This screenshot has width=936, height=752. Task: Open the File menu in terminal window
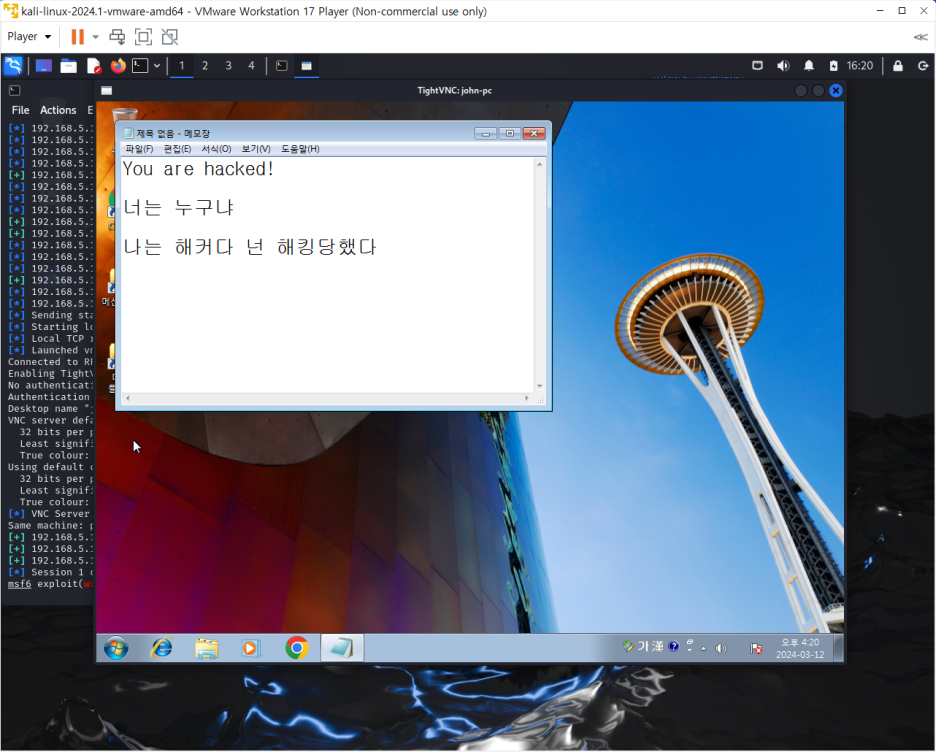click(20, 110)
